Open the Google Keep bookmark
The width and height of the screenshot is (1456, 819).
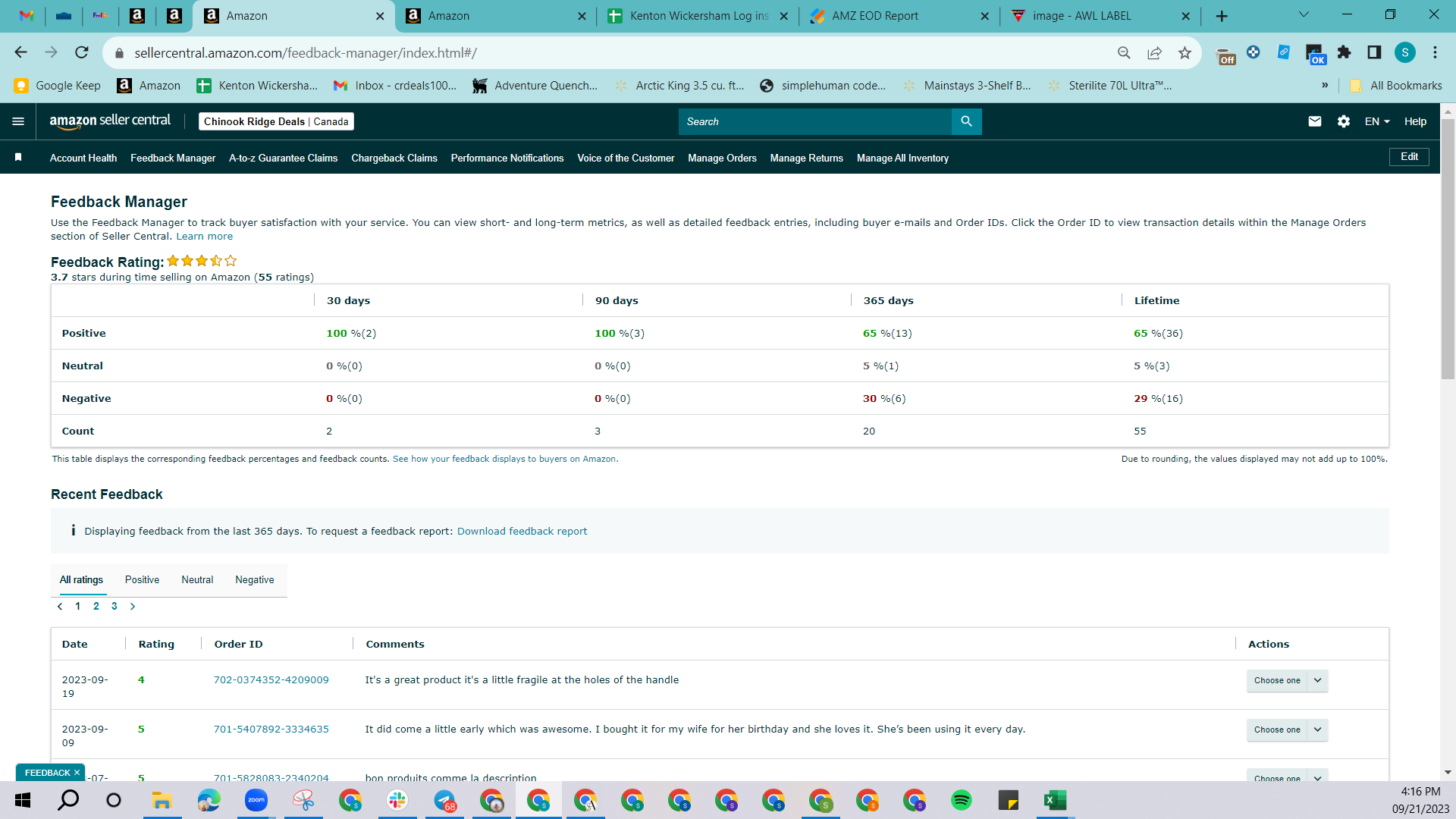click(58, 86)
